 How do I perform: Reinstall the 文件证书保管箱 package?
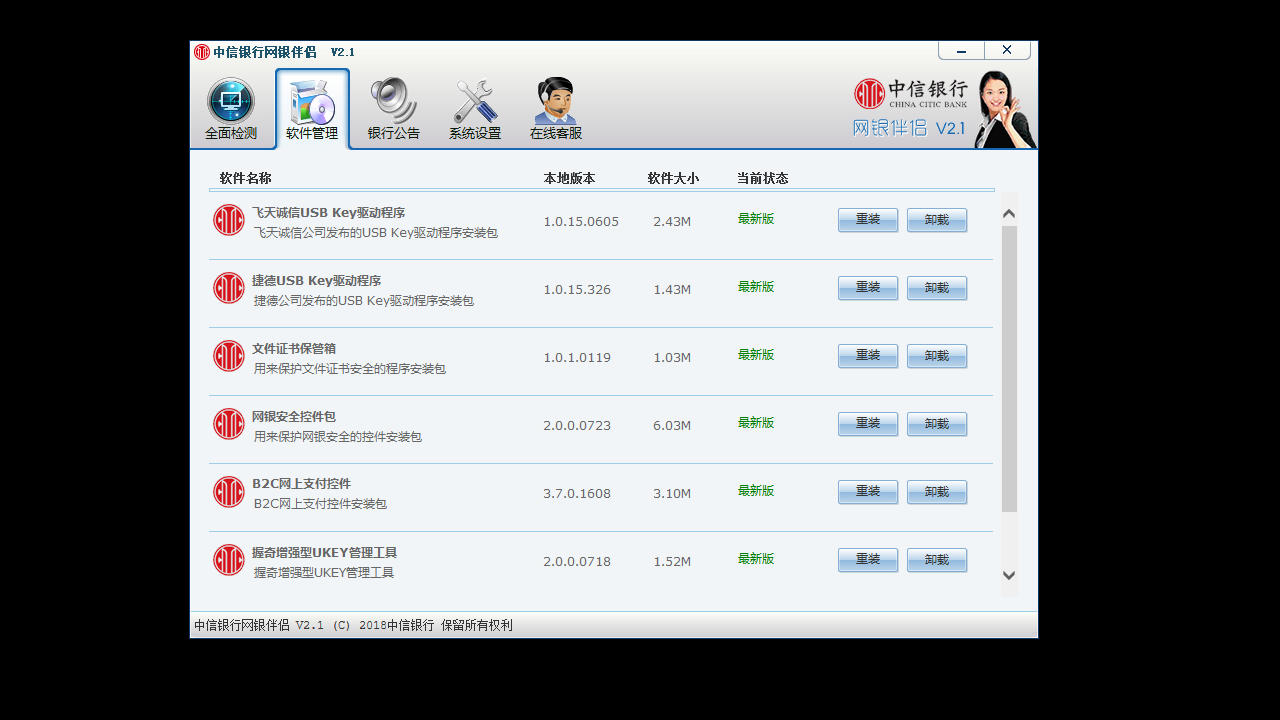pos(866,355)
